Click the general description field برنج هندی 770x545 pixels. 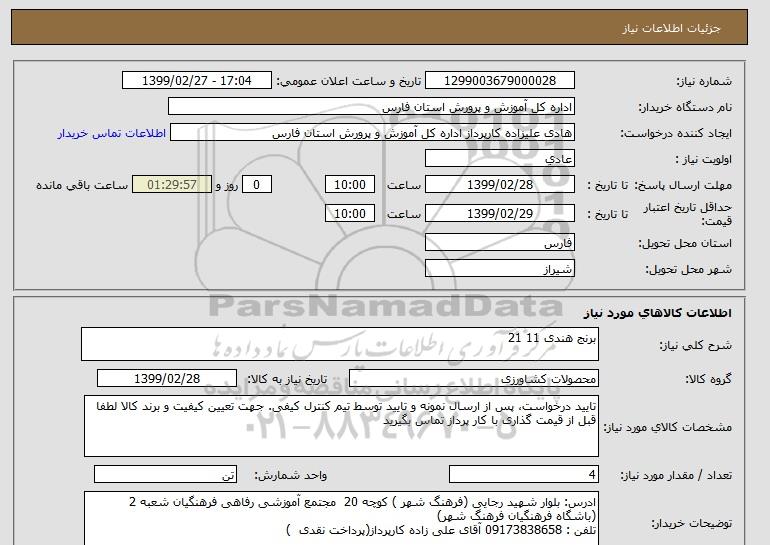(340, 344)
